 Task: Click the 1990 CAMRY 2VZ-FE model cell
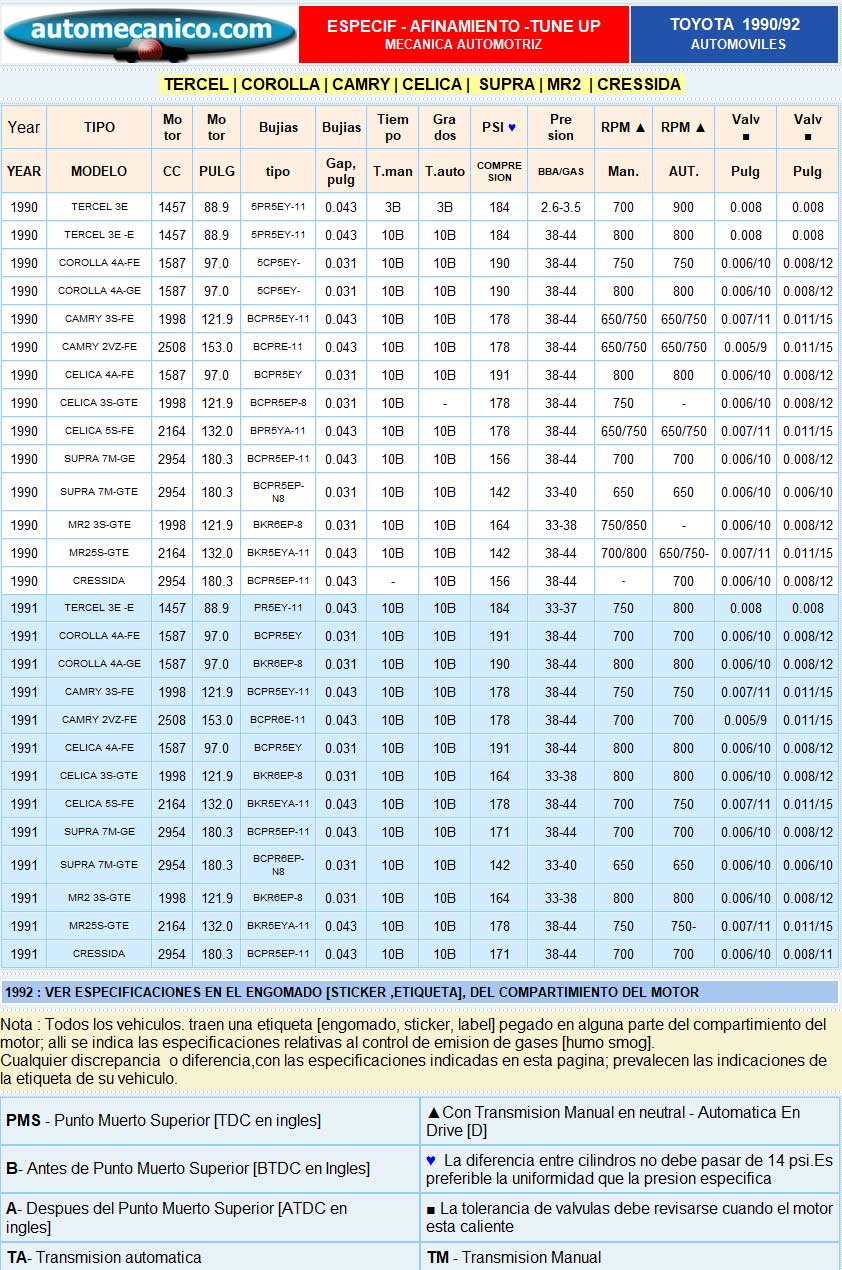[99, 347]
